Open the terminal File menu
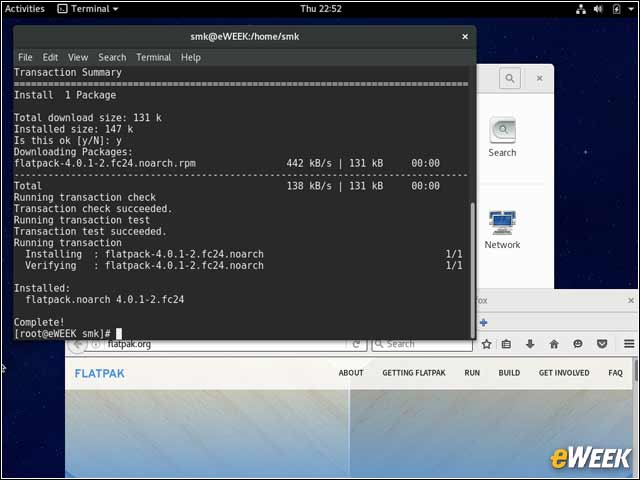The image size is (640, 480). 25,57
